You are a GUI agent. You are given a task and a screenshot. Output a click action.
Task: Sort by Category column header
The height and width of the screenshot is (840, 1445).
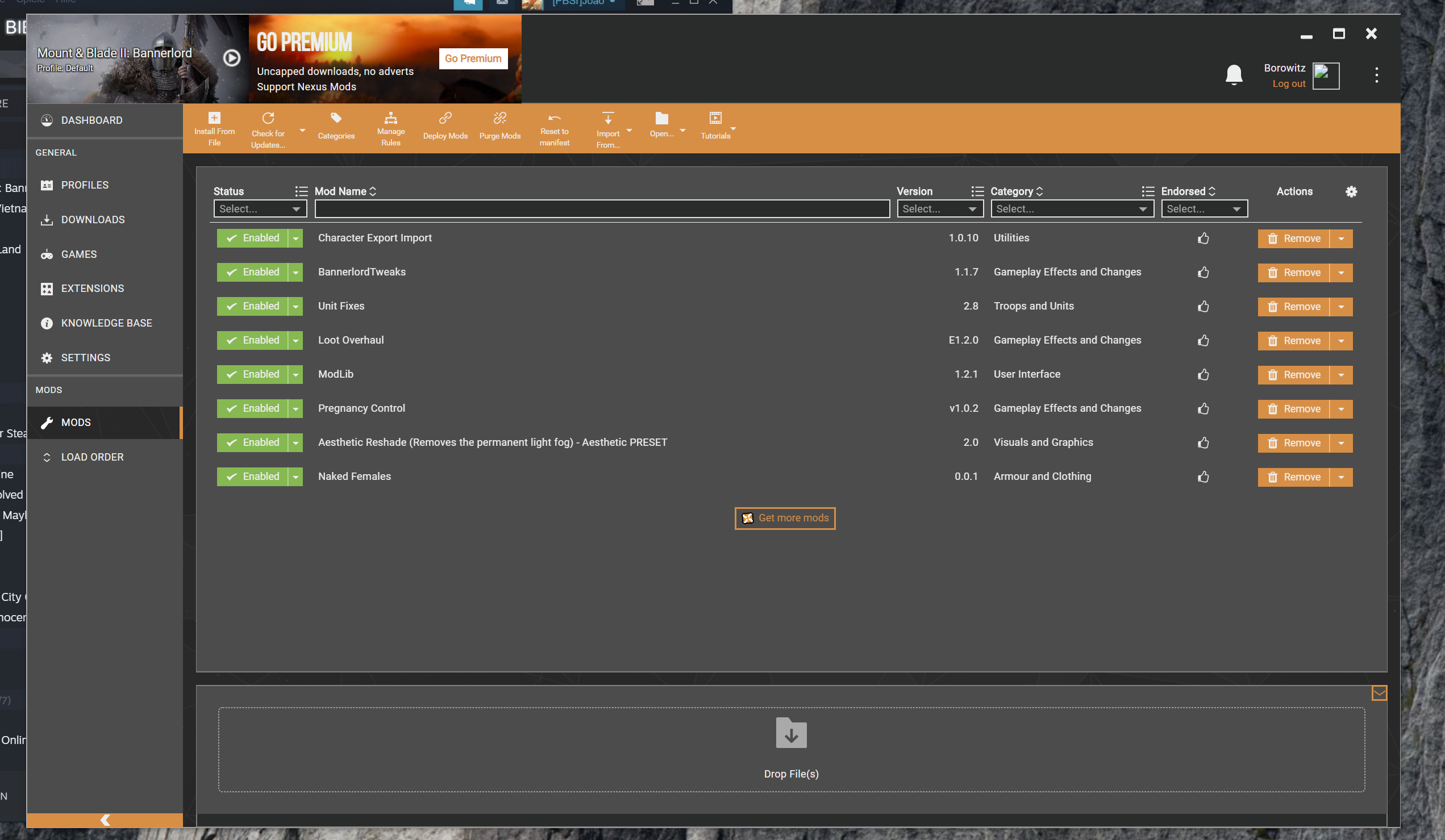point(1016,191)
